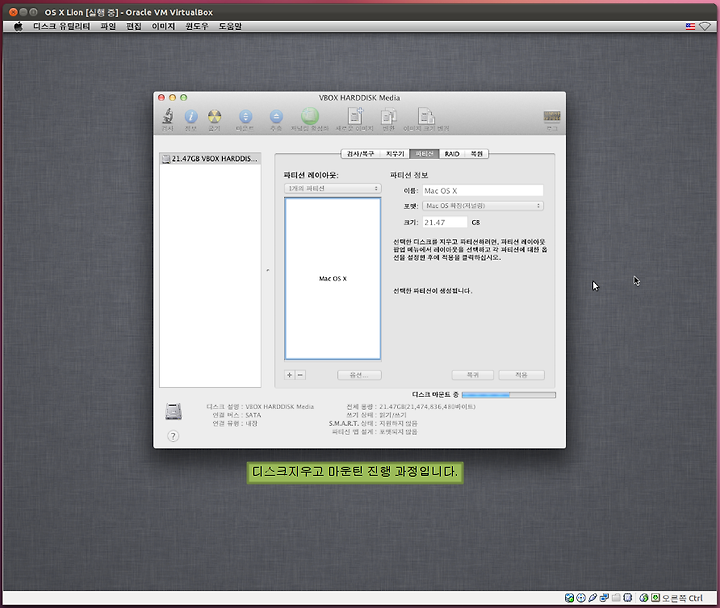Click the Verify (microscope) toolbar icon
The height and width of the screenshot is (608, 720).
pyautogui.click(x=168, y=116)
